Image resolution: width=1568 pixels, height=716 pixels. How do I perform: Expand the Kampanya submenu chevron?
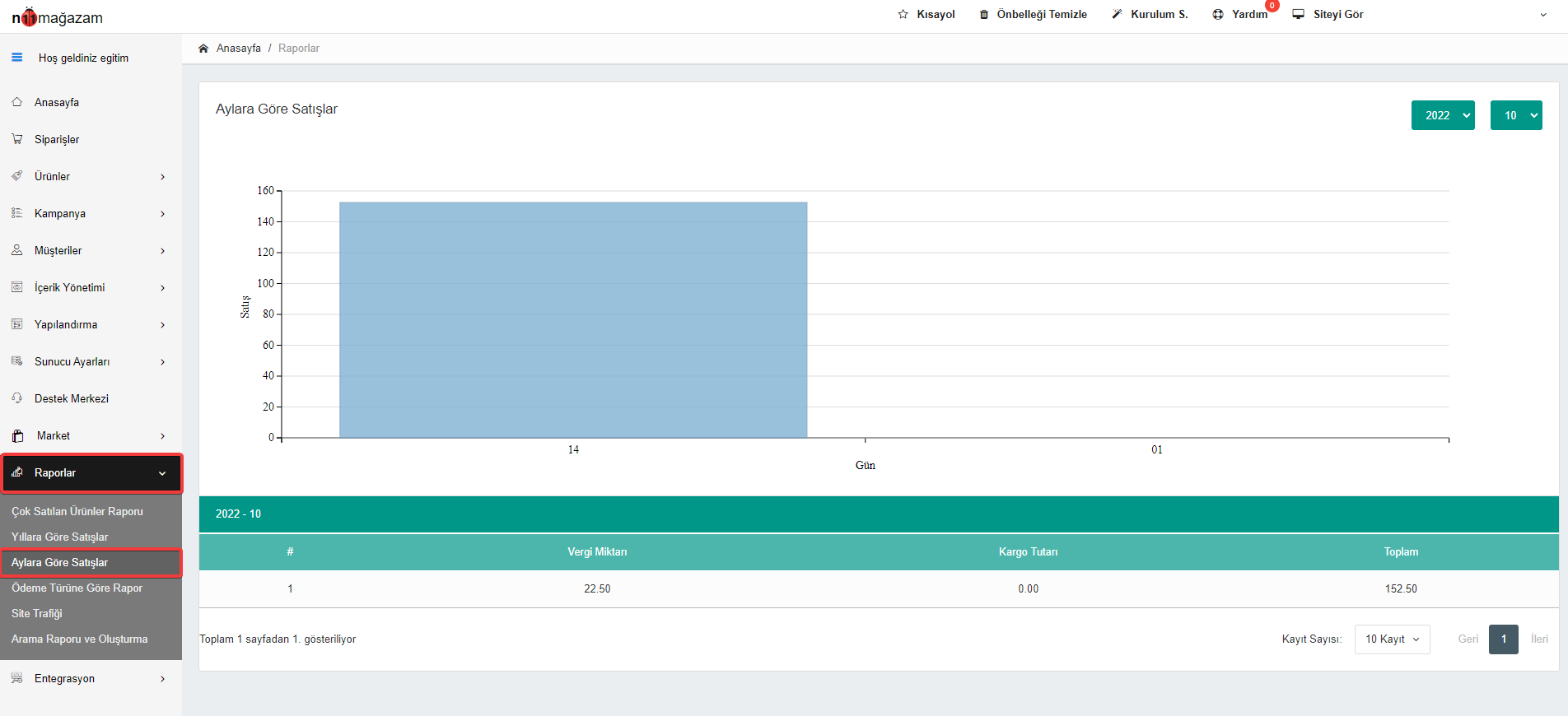163,214
